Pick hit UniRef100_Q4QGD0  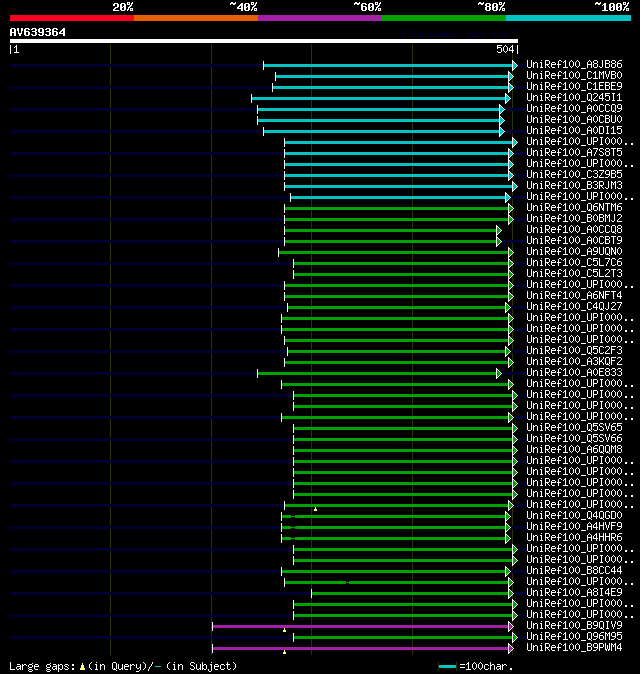tap(574, 516)
